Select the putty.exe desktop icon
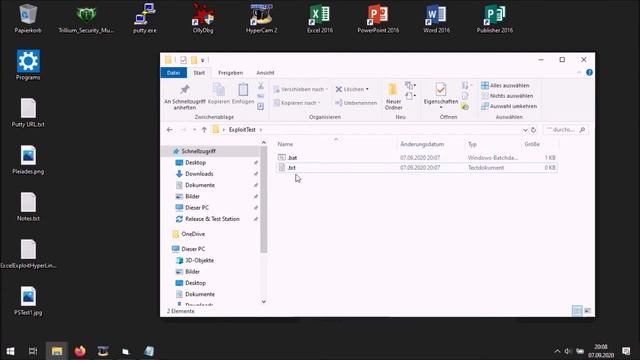The height and width of the screenshot is (360, 640). (x=145, y=18)
